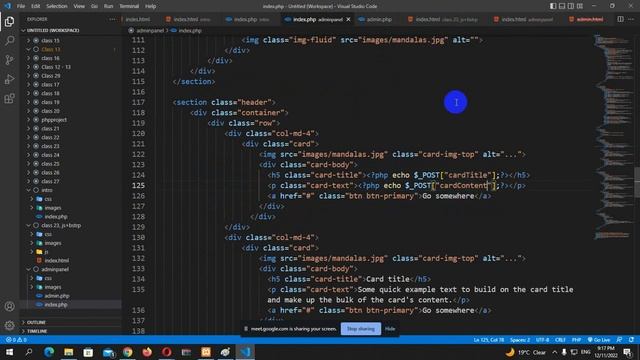Image resolution: width=640 pixels, height=360 pixels.
Task: Change the Spaces: 2 indentation setting
Action: tap(520, 340)
